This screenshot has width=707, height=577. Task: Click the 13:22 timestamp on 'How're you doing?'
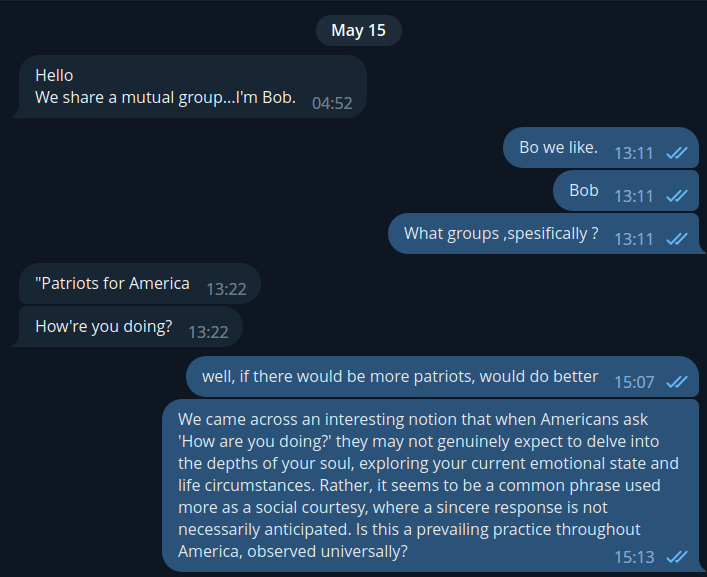tap(208, 332)
